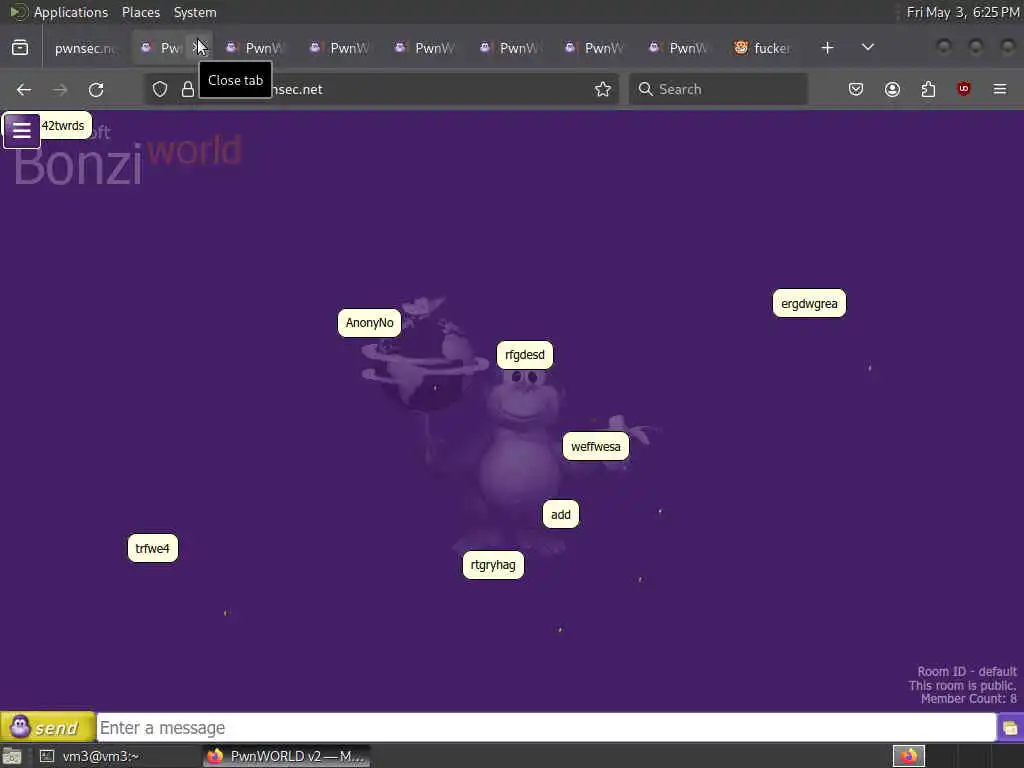Image resolution: width=1024 pixels, height=768 pixels.
Task: Open the Firefox View icon
Action: click(20, 48)
